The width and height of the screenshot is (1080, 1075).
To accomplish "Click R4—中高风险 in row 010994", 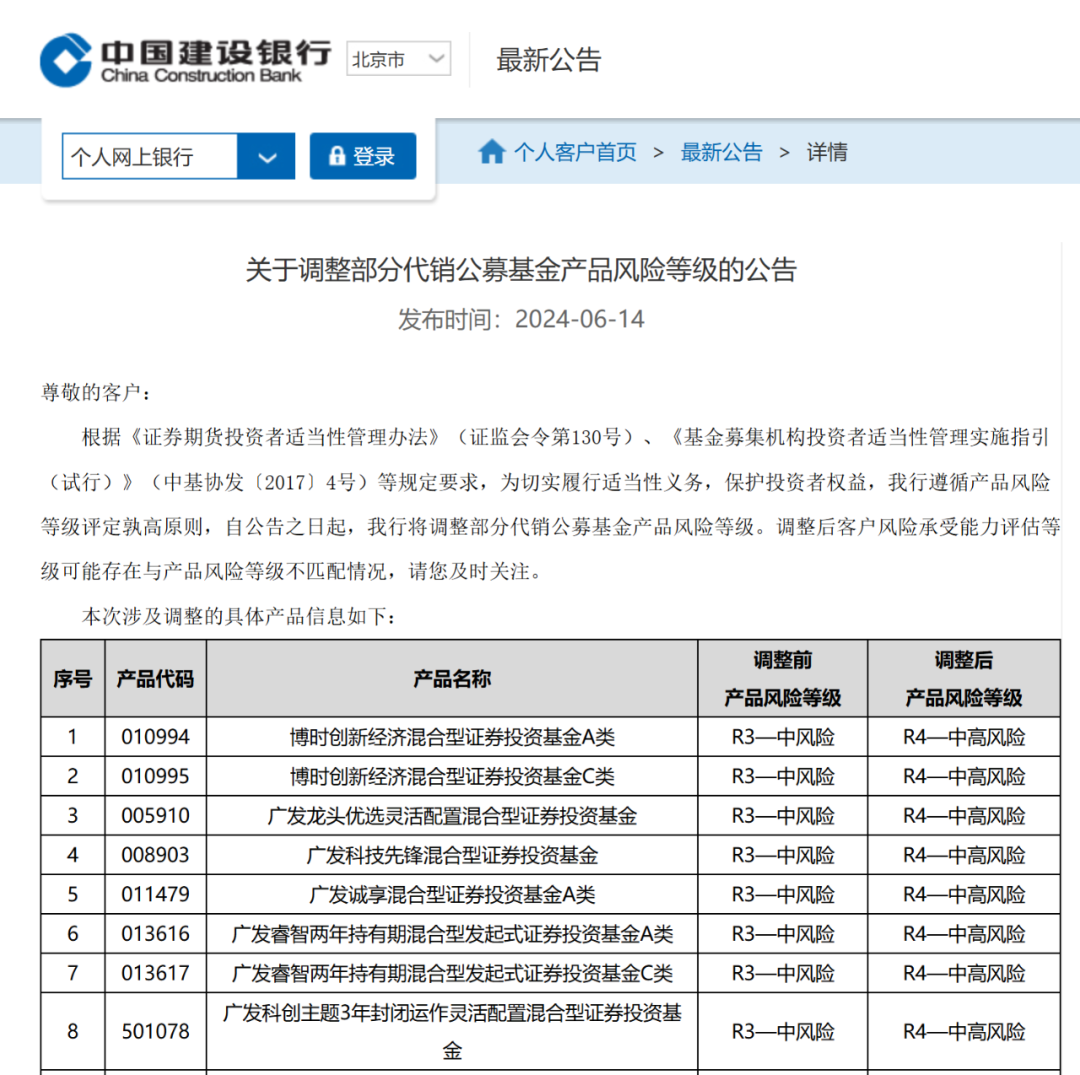I will point(964,737).
